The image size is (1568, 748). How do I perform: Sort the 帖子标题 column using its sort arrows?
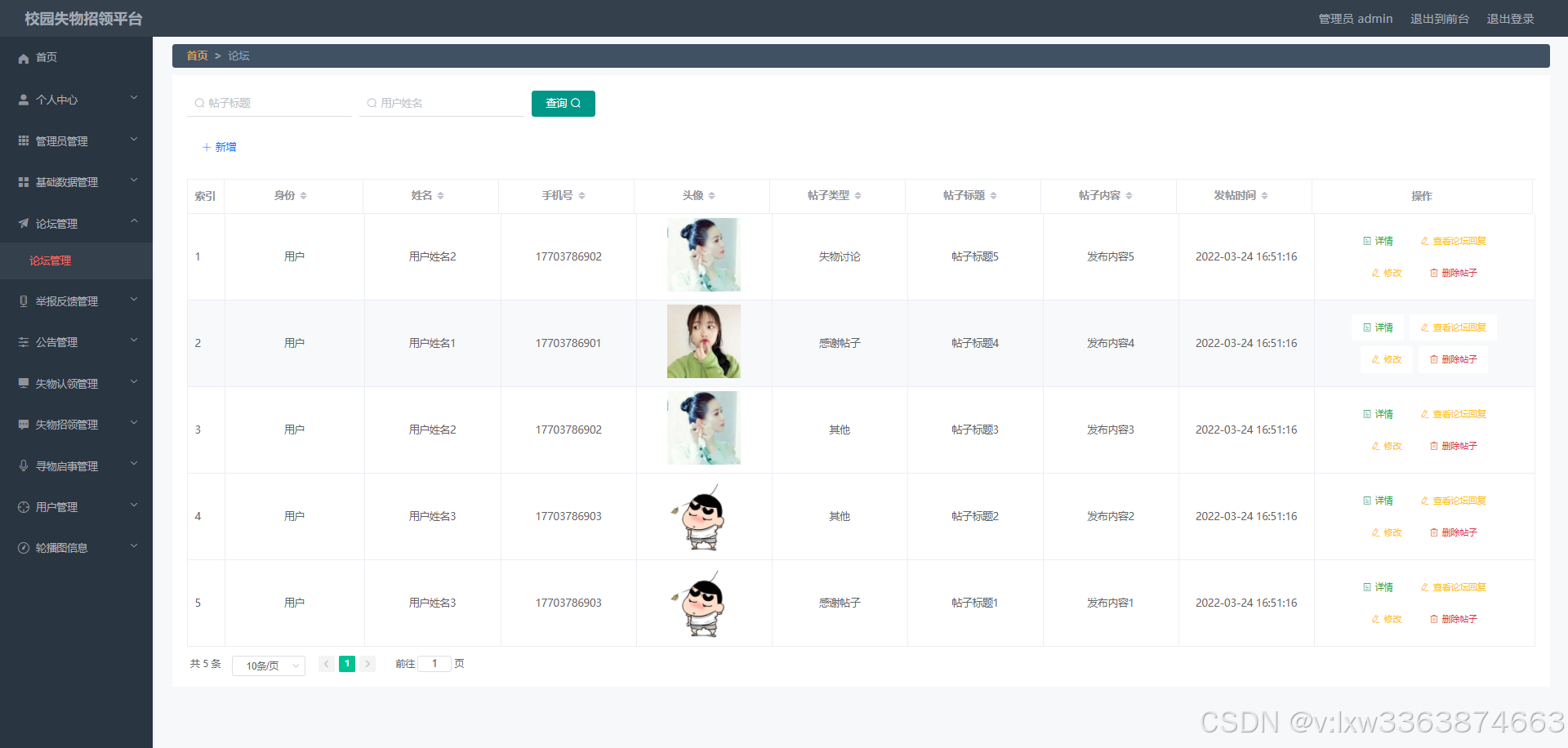[x=994, y=196]
